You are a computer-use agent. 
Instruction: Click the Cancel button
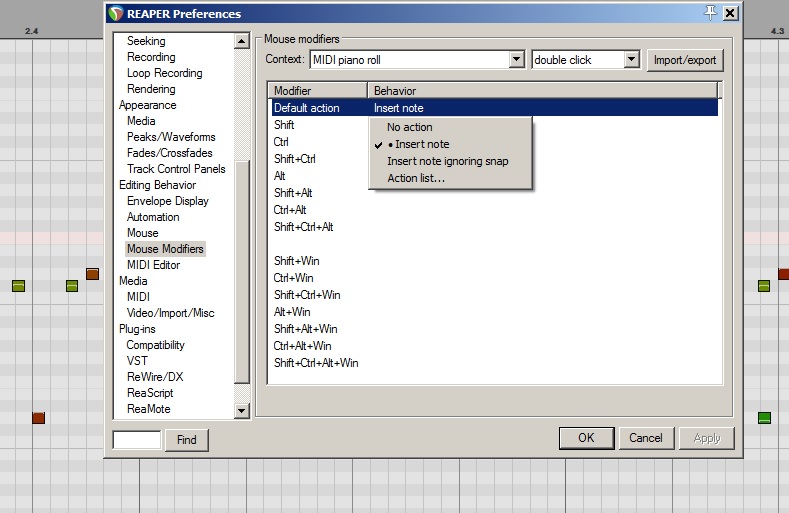646,438
